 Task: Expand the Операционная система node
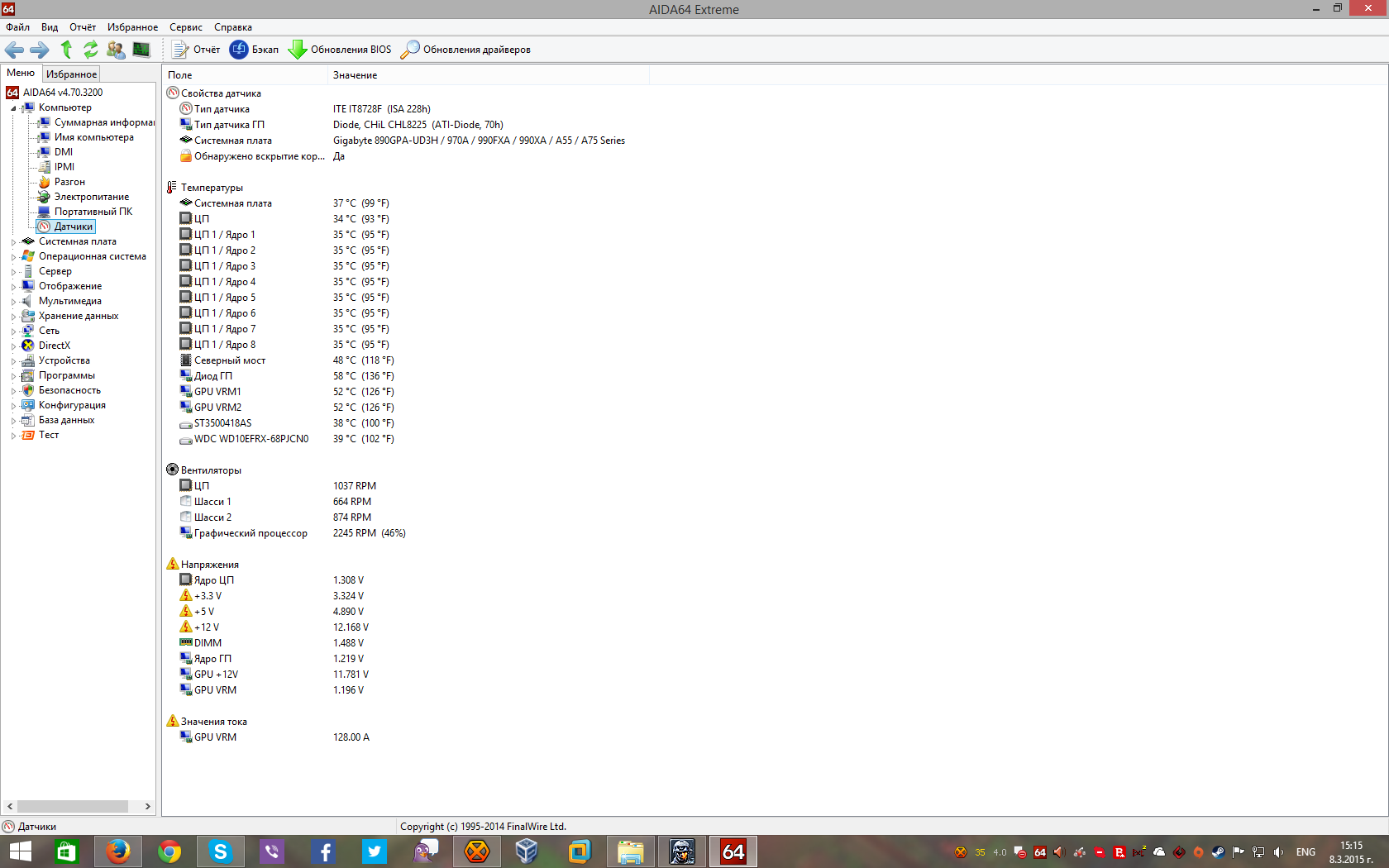point(13,257)
